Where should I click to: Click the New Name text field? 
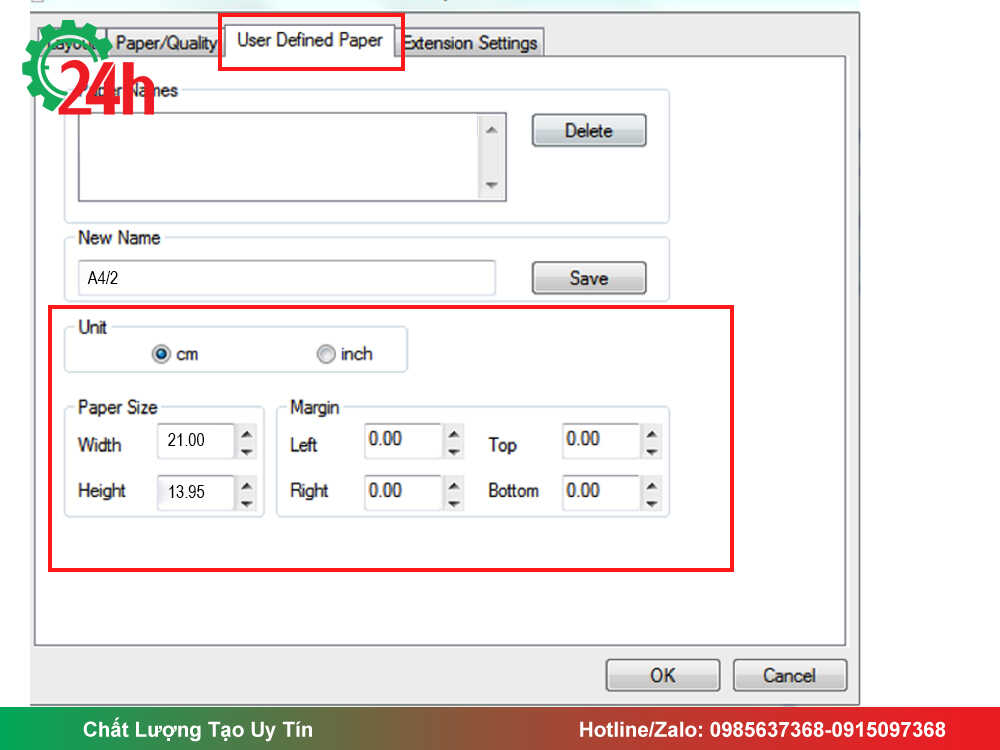286,278
